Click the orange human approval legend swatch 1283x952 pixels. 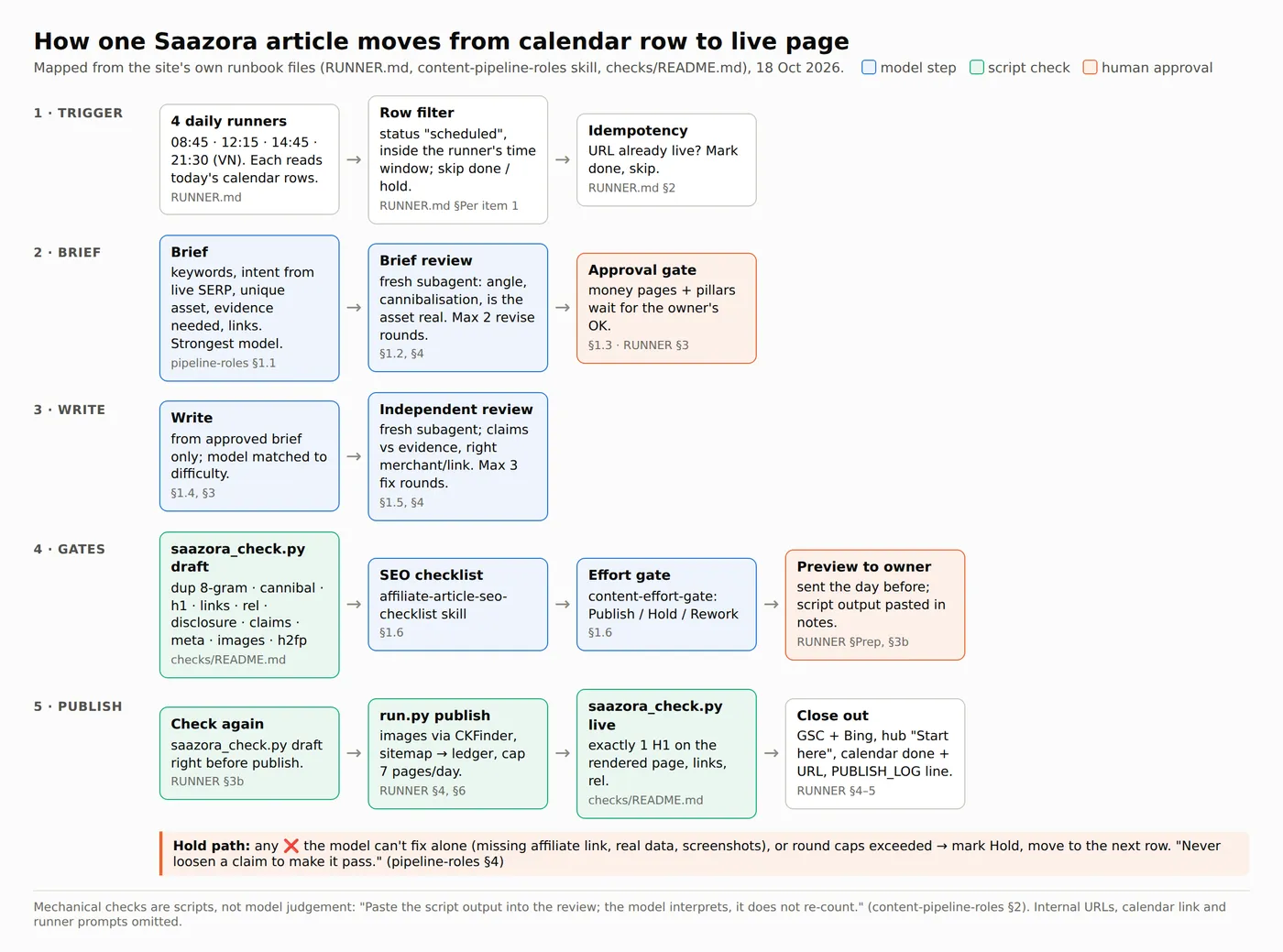click(1090, 67)
